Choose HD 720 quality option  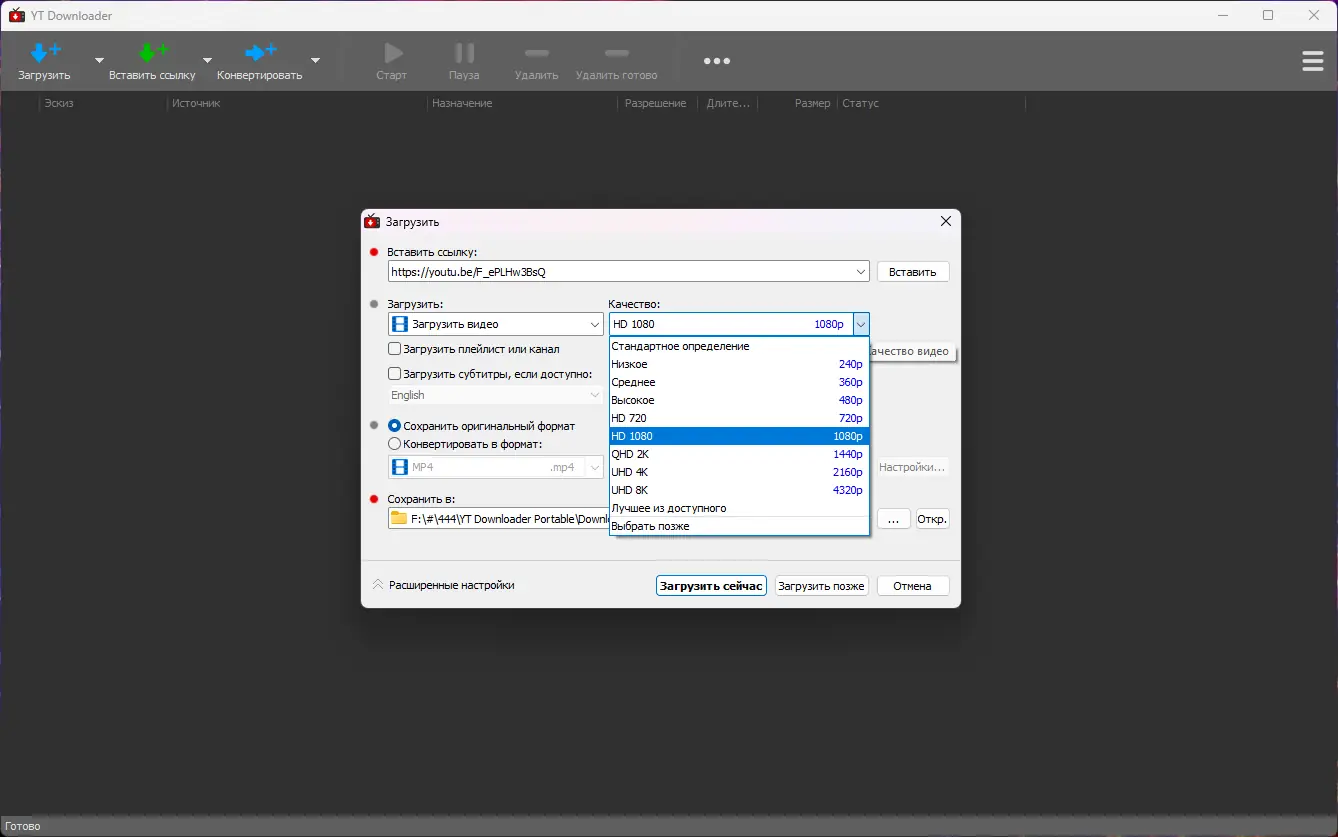[x=739, y=418]
